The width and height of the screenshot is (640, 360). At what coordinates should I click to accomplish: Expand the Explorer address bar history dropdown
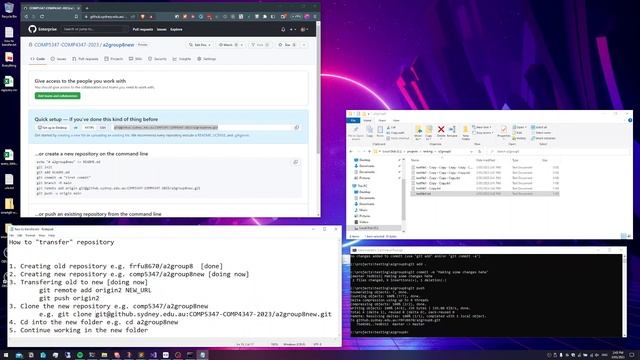[471, 151]
